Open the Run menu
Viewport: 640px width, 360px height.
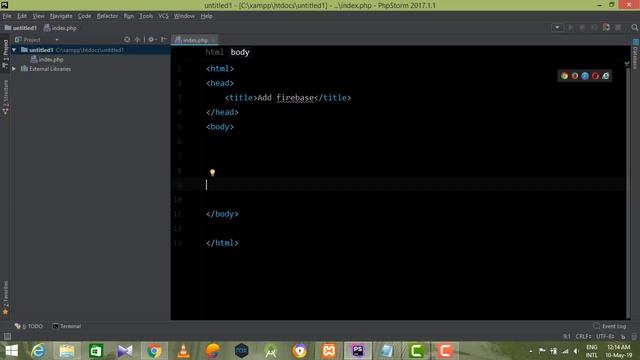[129, 16]
